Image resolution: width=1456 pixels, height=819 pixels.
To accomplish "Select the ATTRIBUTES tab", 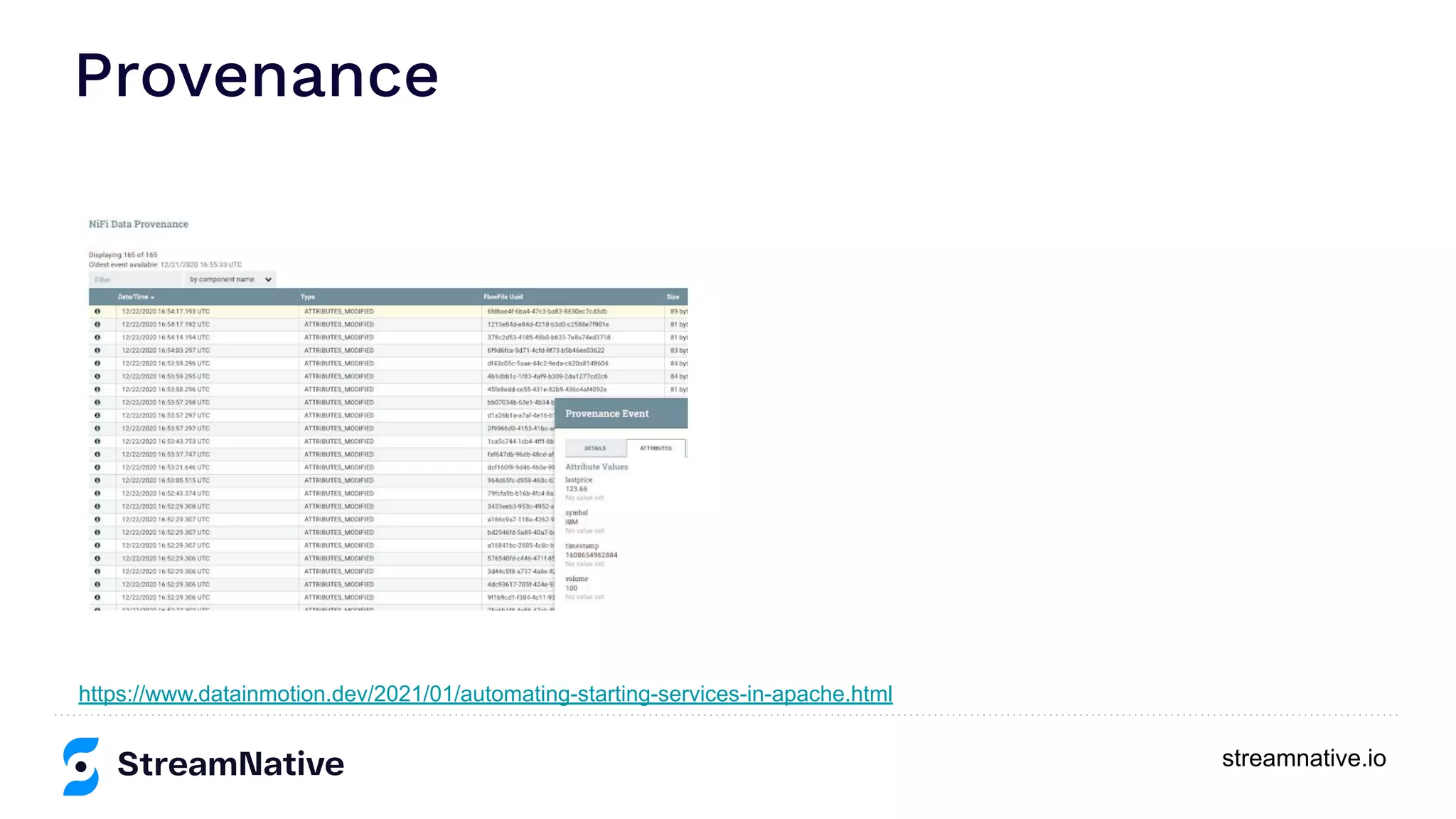I will (x=655, y=449).
